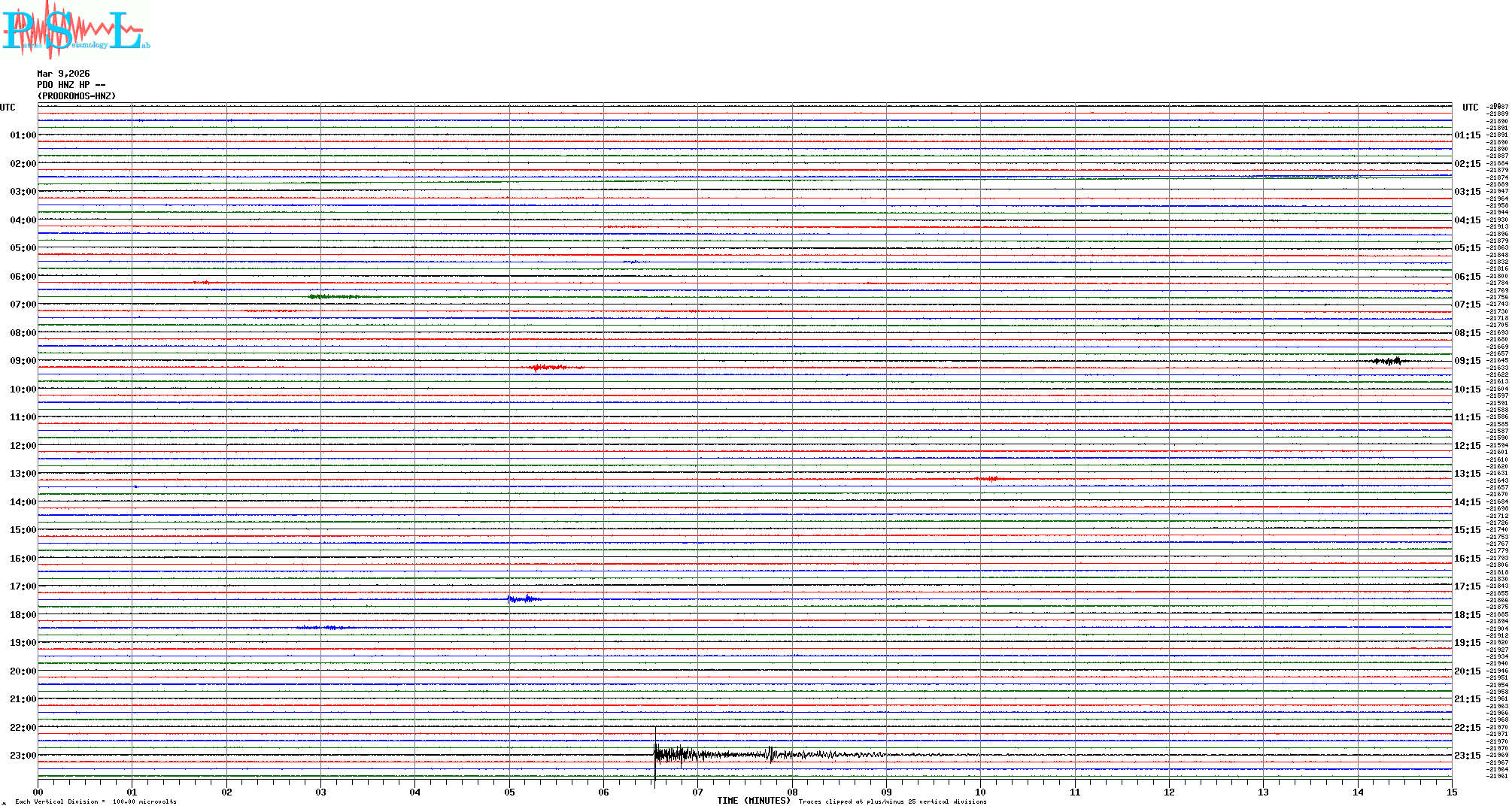Click the 'PDO HNZ HP --' station label

point(71,85)
